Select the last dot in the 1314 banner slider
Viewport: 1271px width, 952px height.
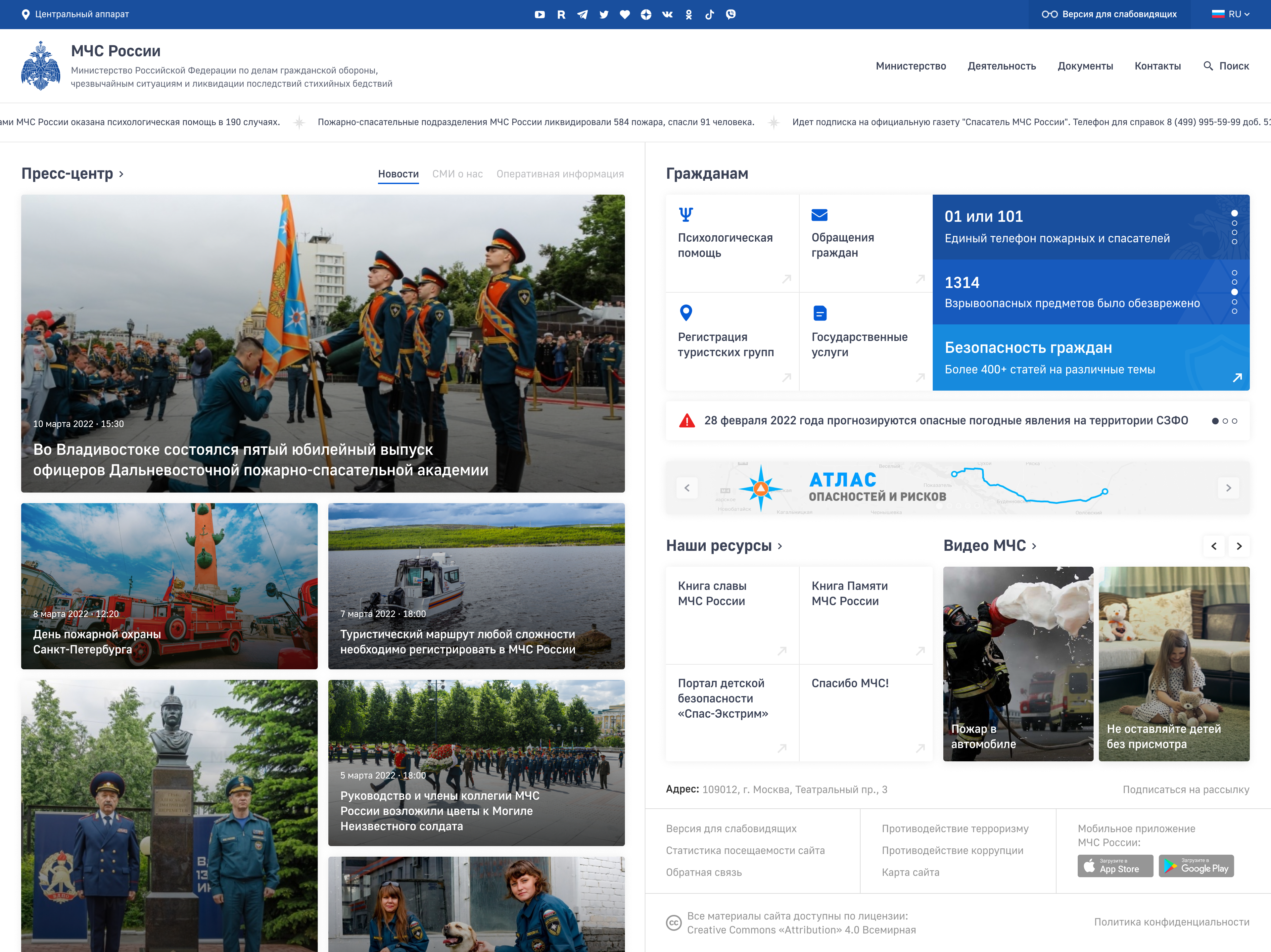click(1234, 311)
